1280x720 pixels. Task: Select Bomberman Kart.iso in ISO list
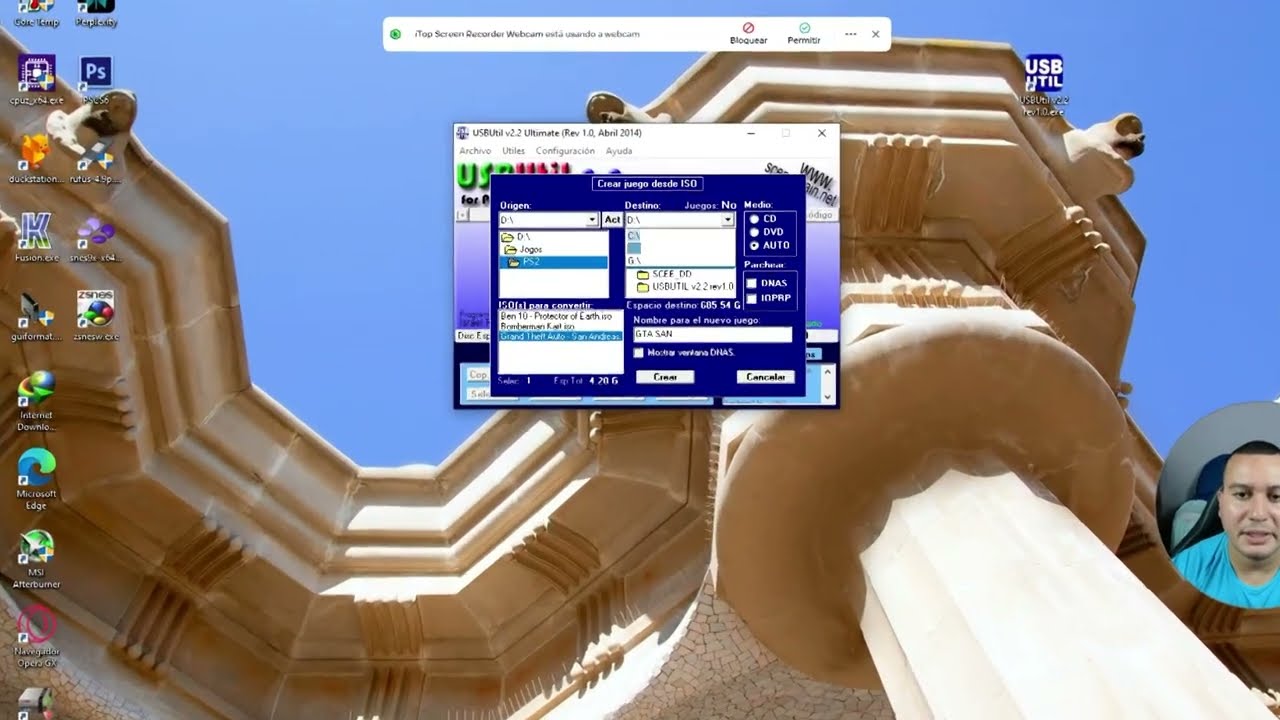pyautogui.click(x=538, y=326)
